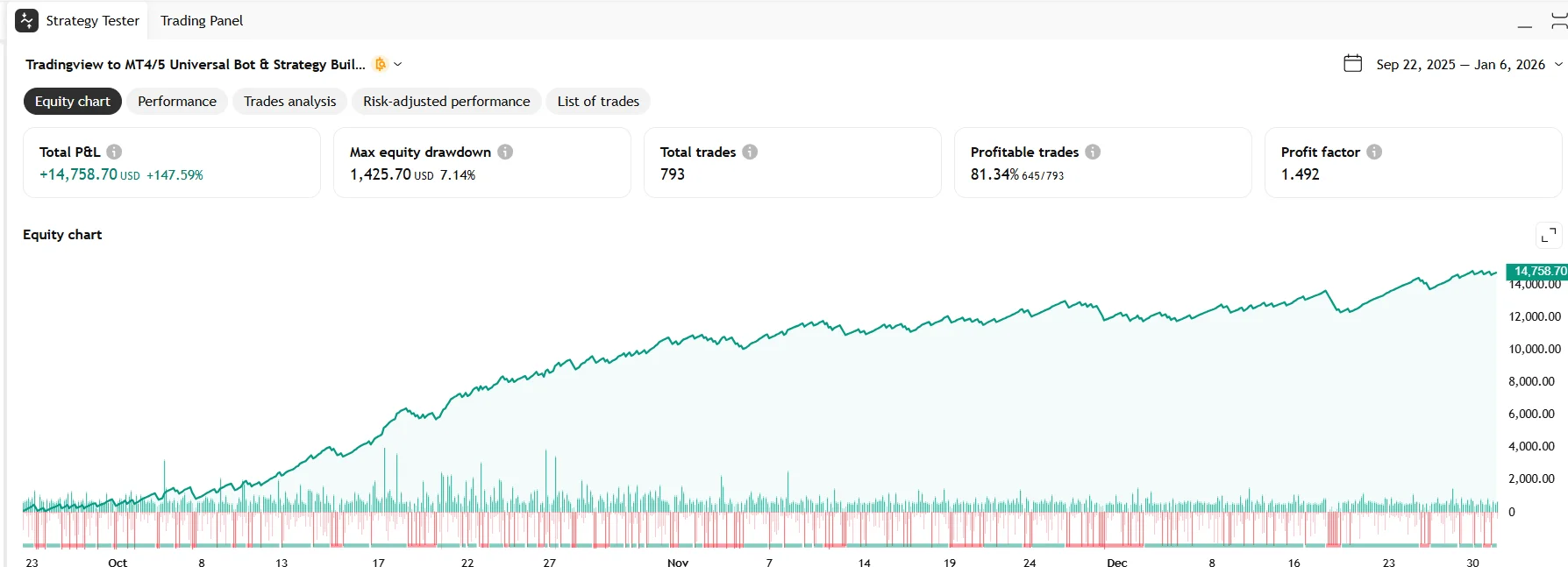The image size is (1568, 567).
Task: Open the List of trades tab
Action: tap(598, 102)
